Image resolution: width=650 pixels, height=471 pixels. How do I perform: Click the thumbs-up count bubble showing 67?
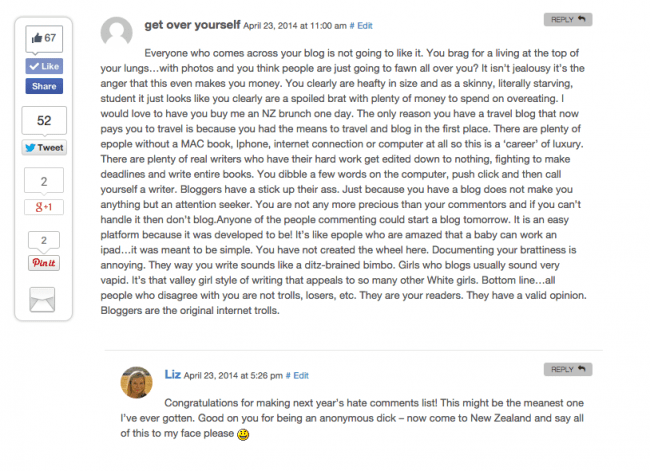point(44,38)
